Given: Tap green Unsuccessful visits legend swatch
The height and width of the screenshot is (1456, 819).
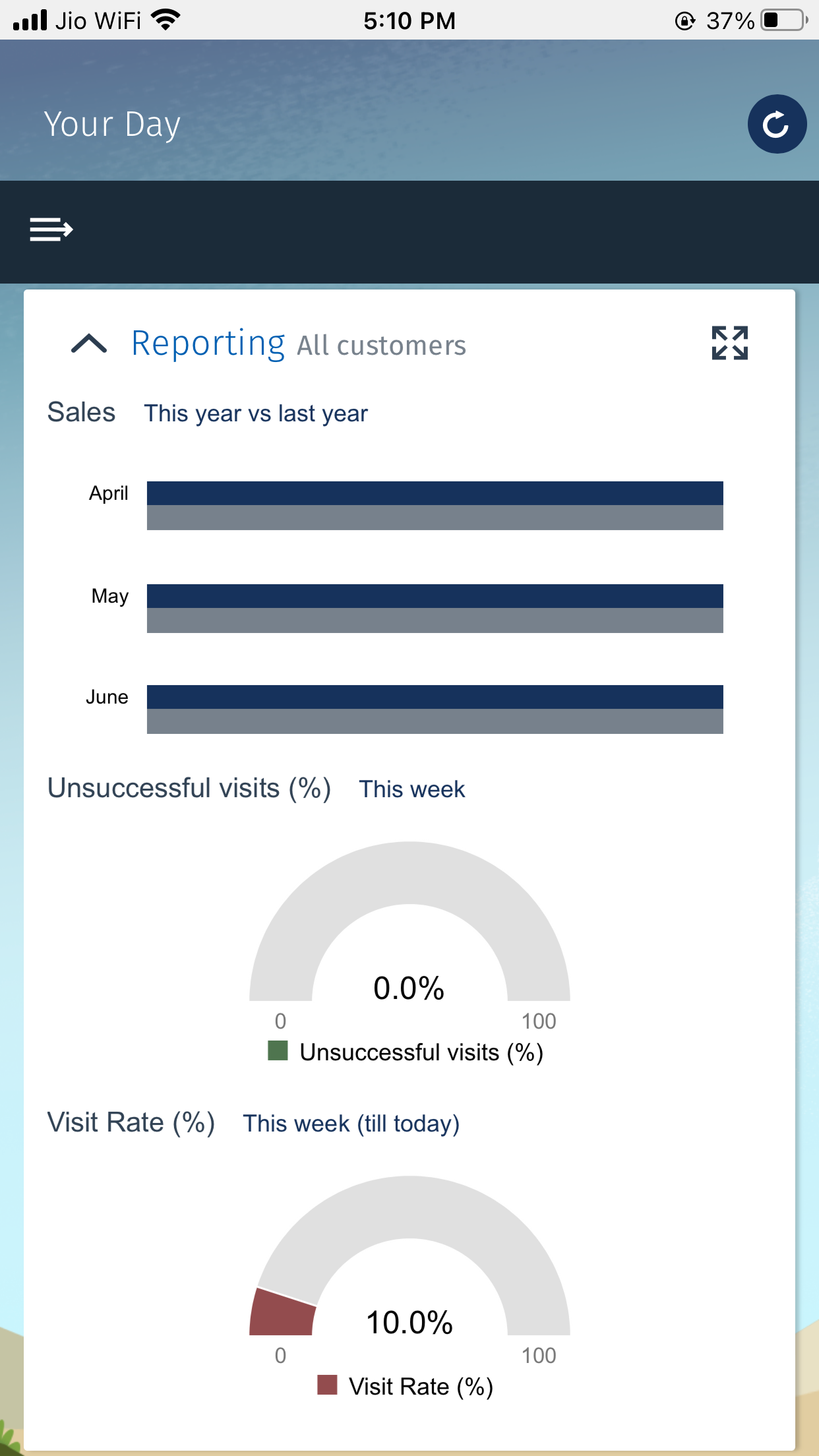Looking at the screenshot, I should pyautogui.click(x=278, y=1050).
